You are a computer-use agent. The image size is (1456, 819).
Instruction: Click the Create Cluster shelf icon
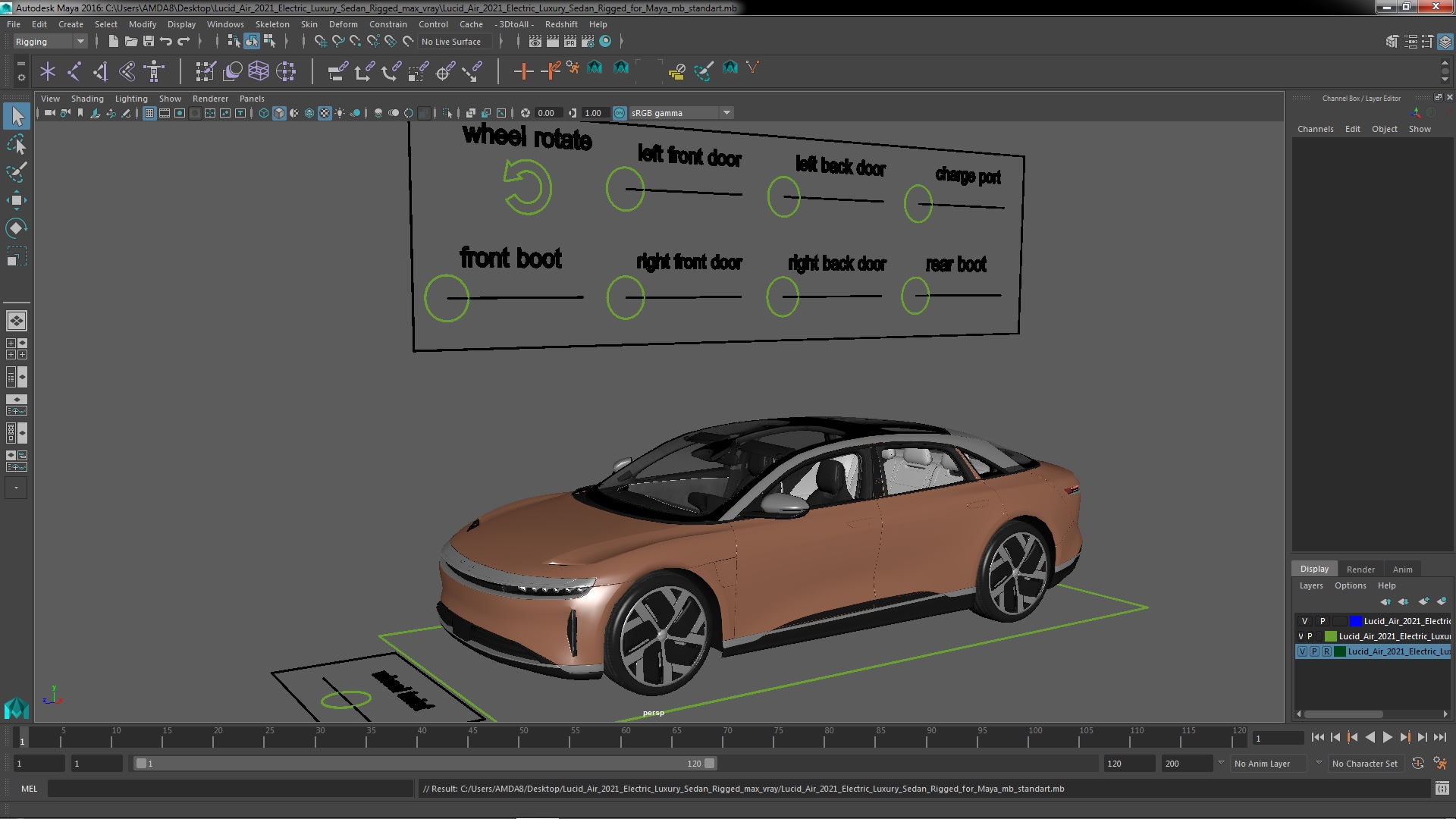point(286,71)
